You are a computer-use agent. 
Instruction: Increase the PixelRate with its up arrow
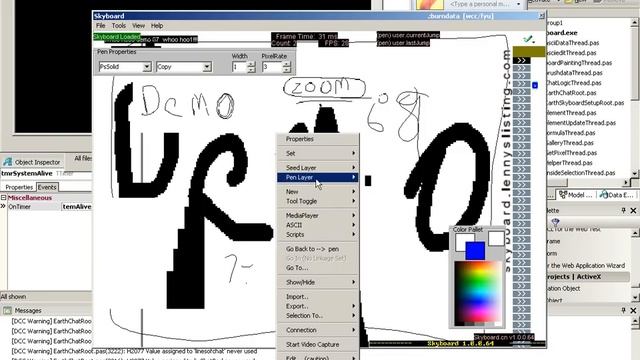pos(287,64)
